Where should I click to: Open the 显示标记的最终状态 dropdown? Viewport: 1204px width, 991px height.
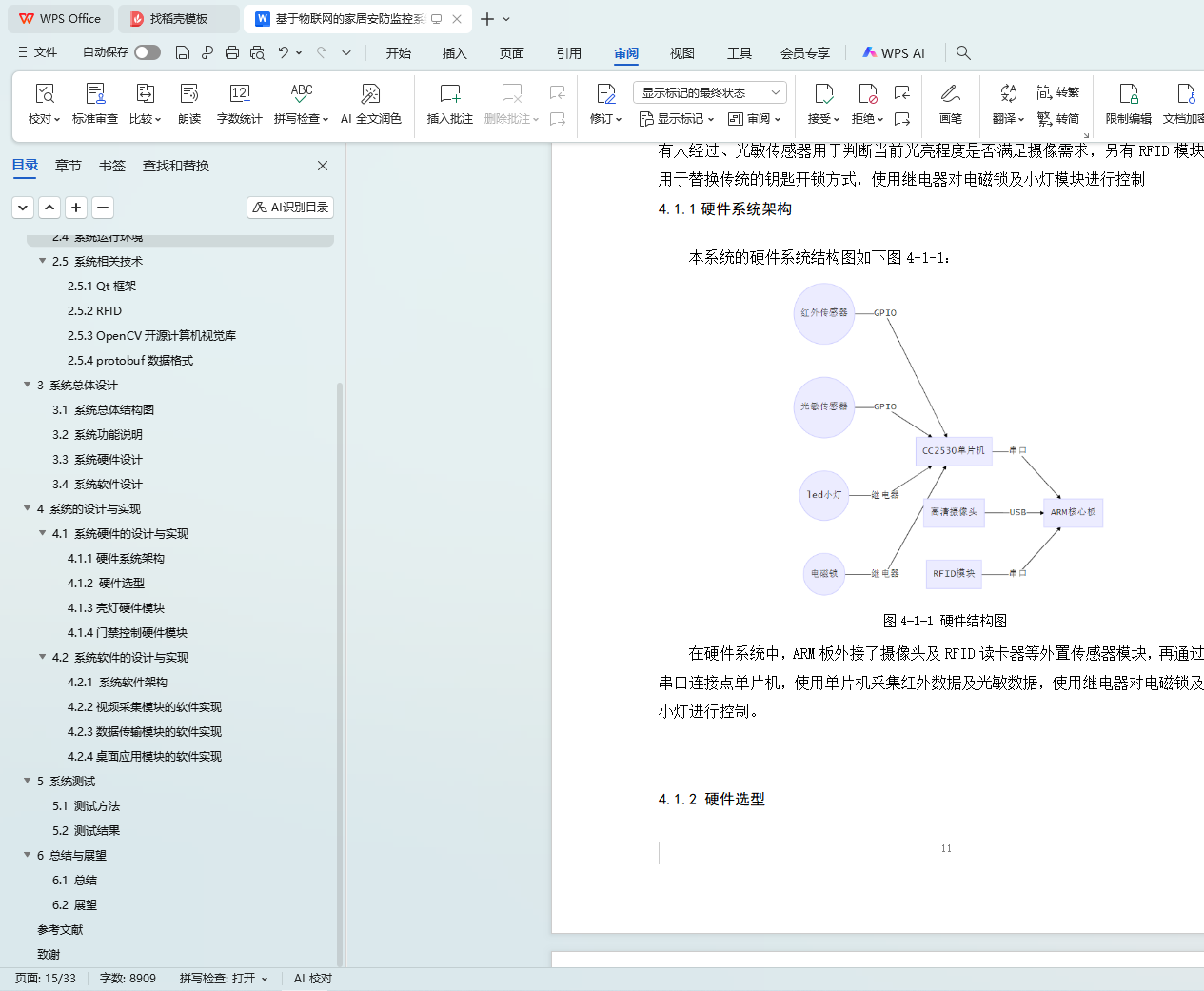click(x=709, y=92)
